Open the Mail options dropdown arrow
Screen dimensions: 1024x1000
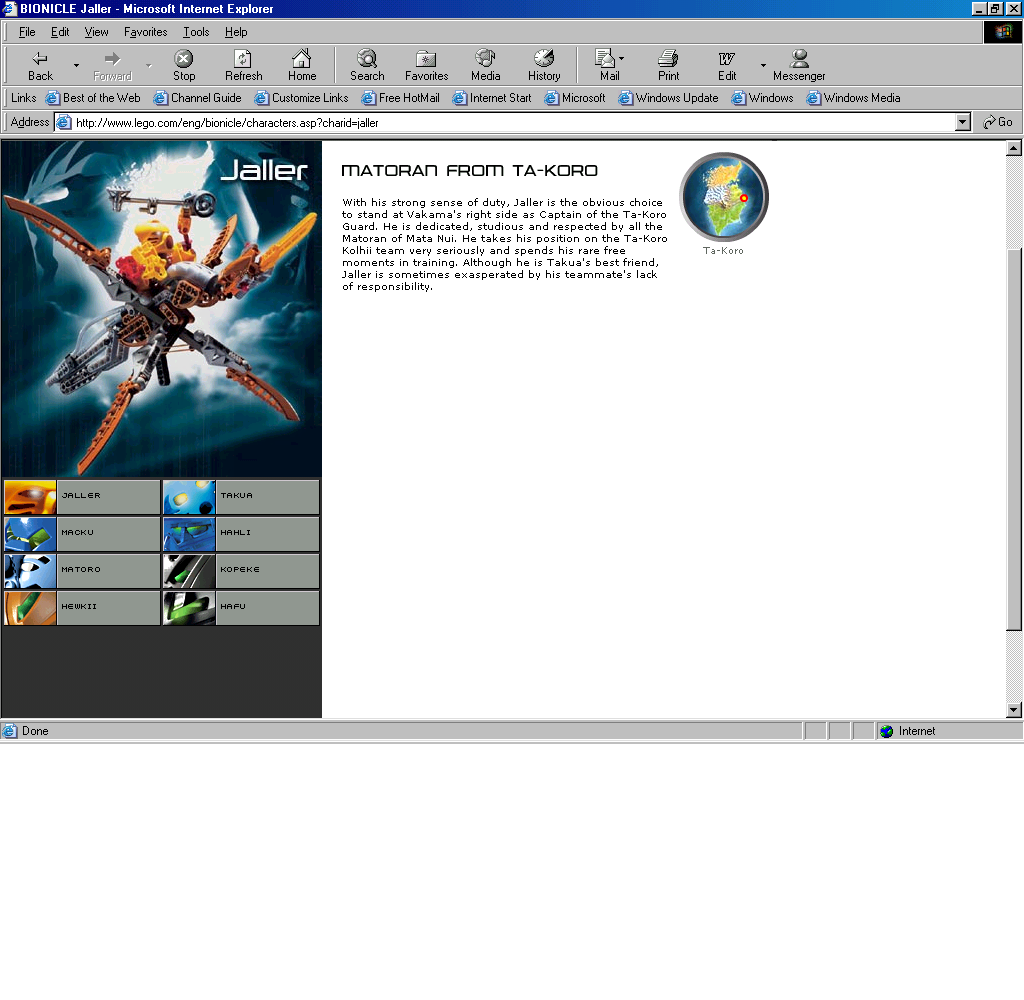(622, 59)
